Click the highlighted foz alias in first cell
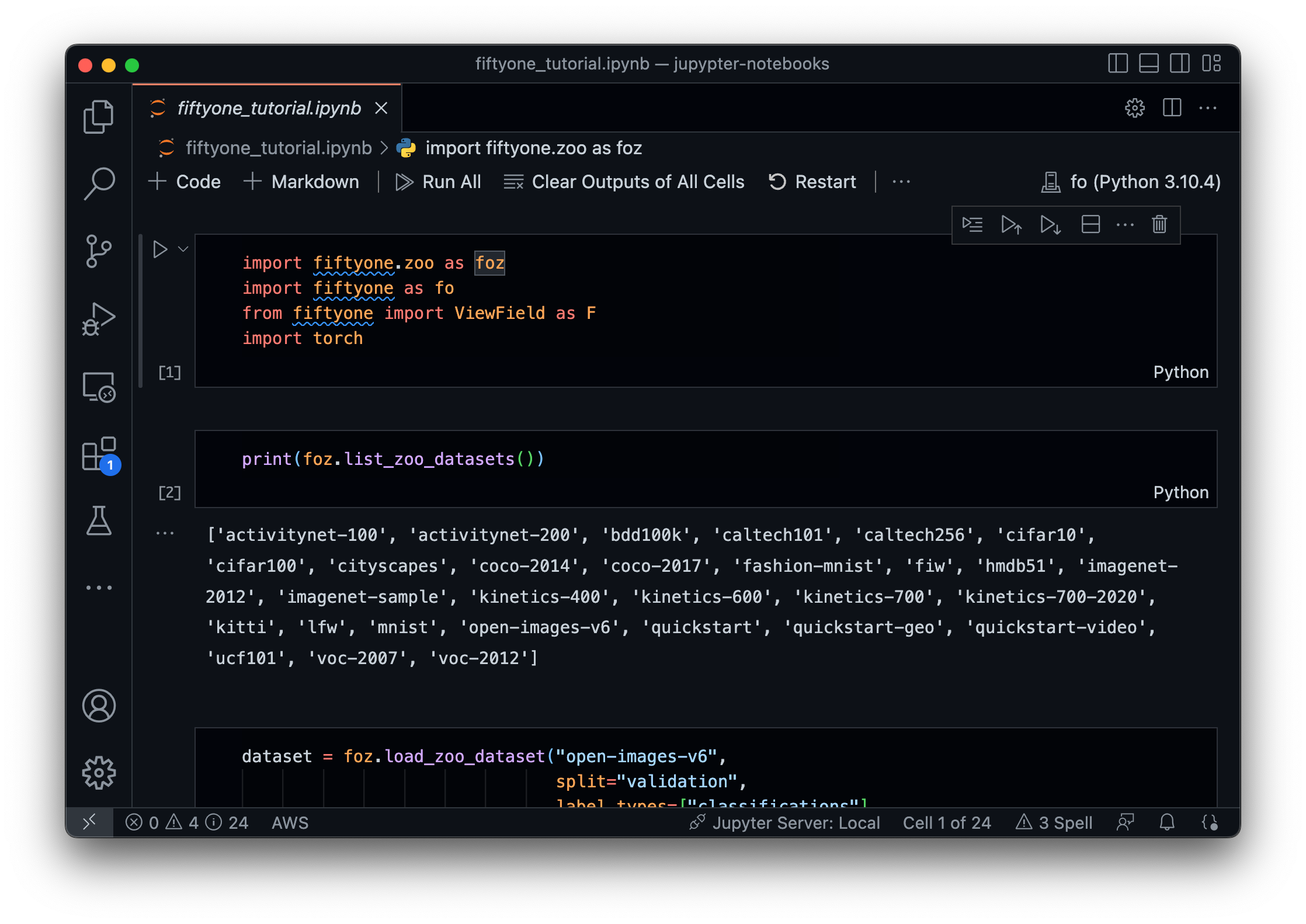The width and height of the screenshot is (1306, 924). [x=489, y=263]
